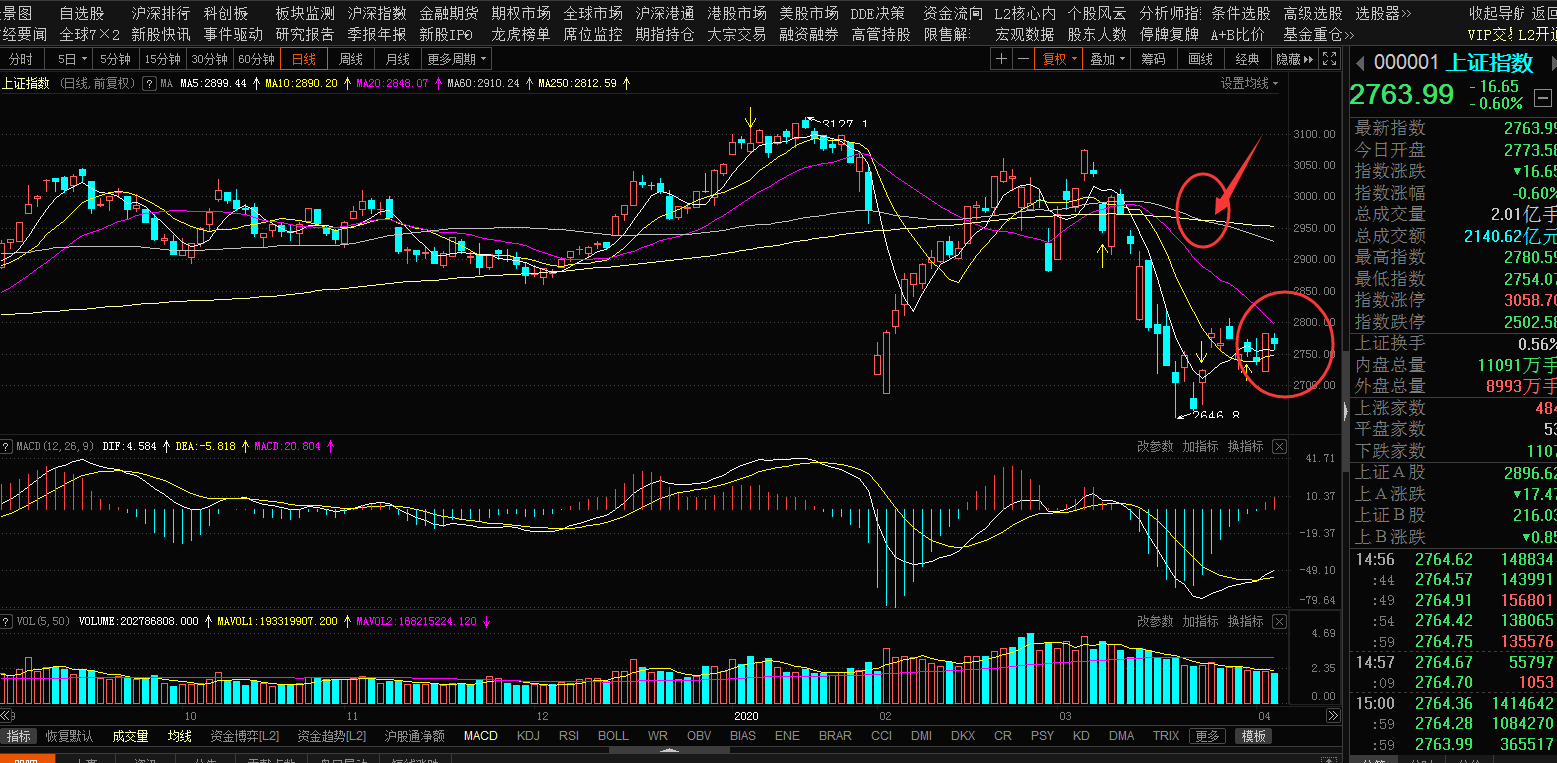Go to previous stock with left arrow
Screen dimensions: 1557x763
(1359, 63)
